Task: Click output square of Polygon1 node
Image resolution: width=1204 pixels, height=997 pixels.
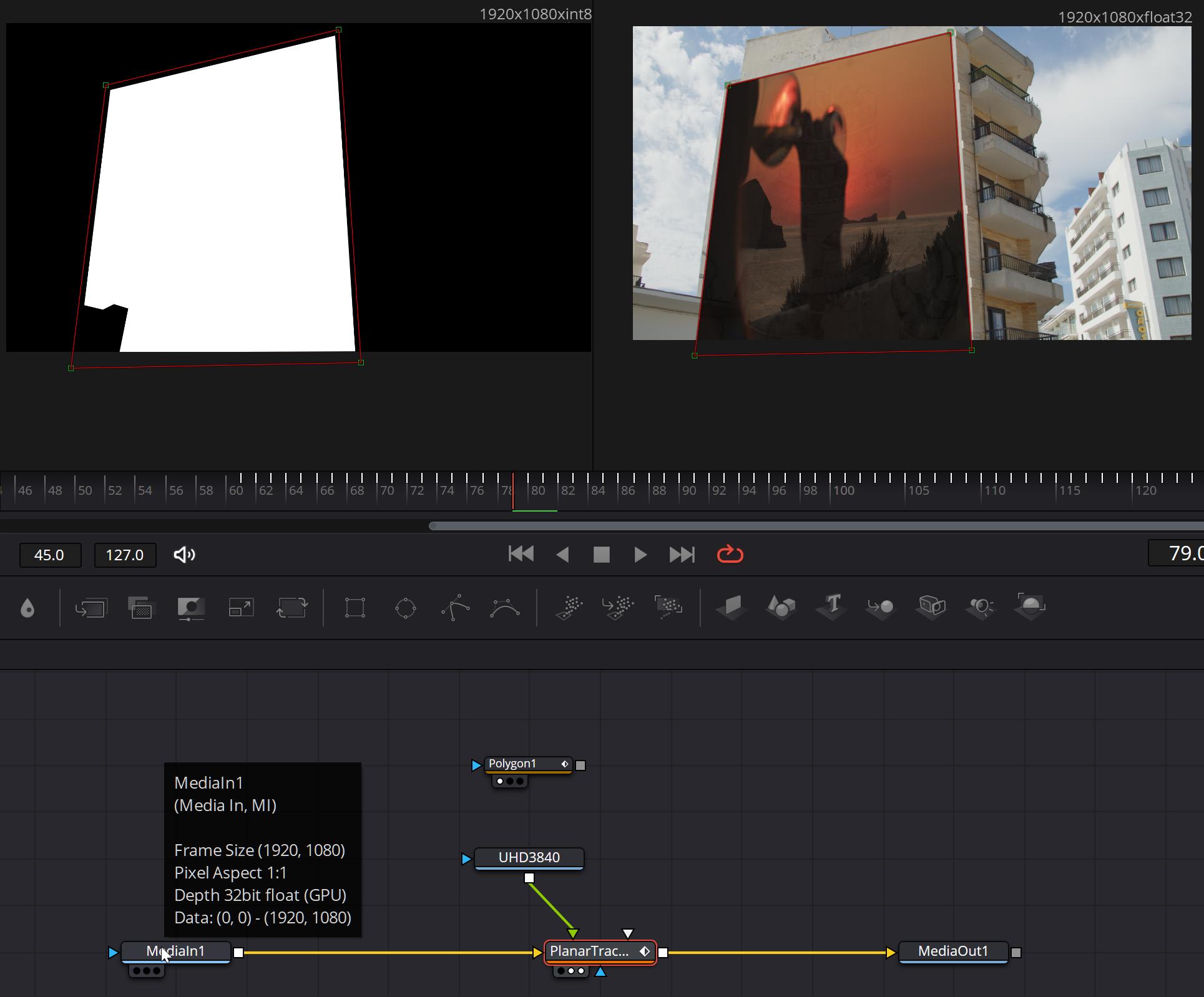Action: pos(580,765)
